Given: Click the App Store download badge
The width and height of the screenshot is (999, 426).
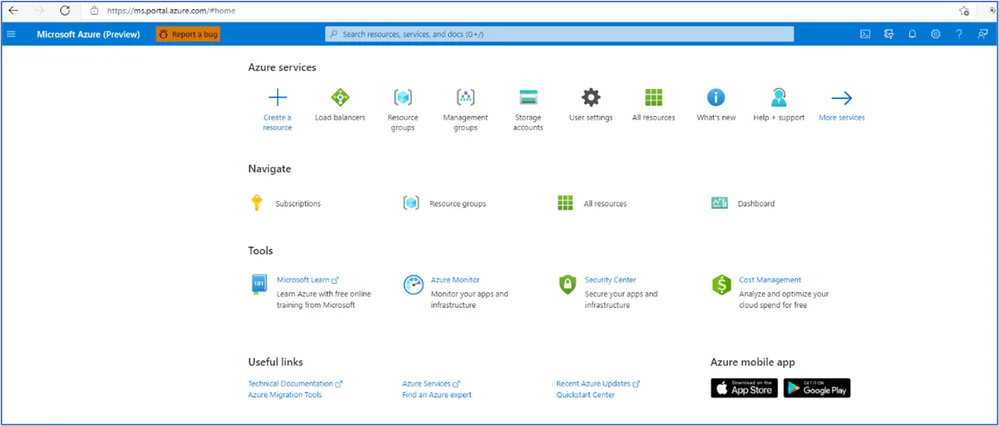Looking at the screenshot, I should [x=743, y=388].
